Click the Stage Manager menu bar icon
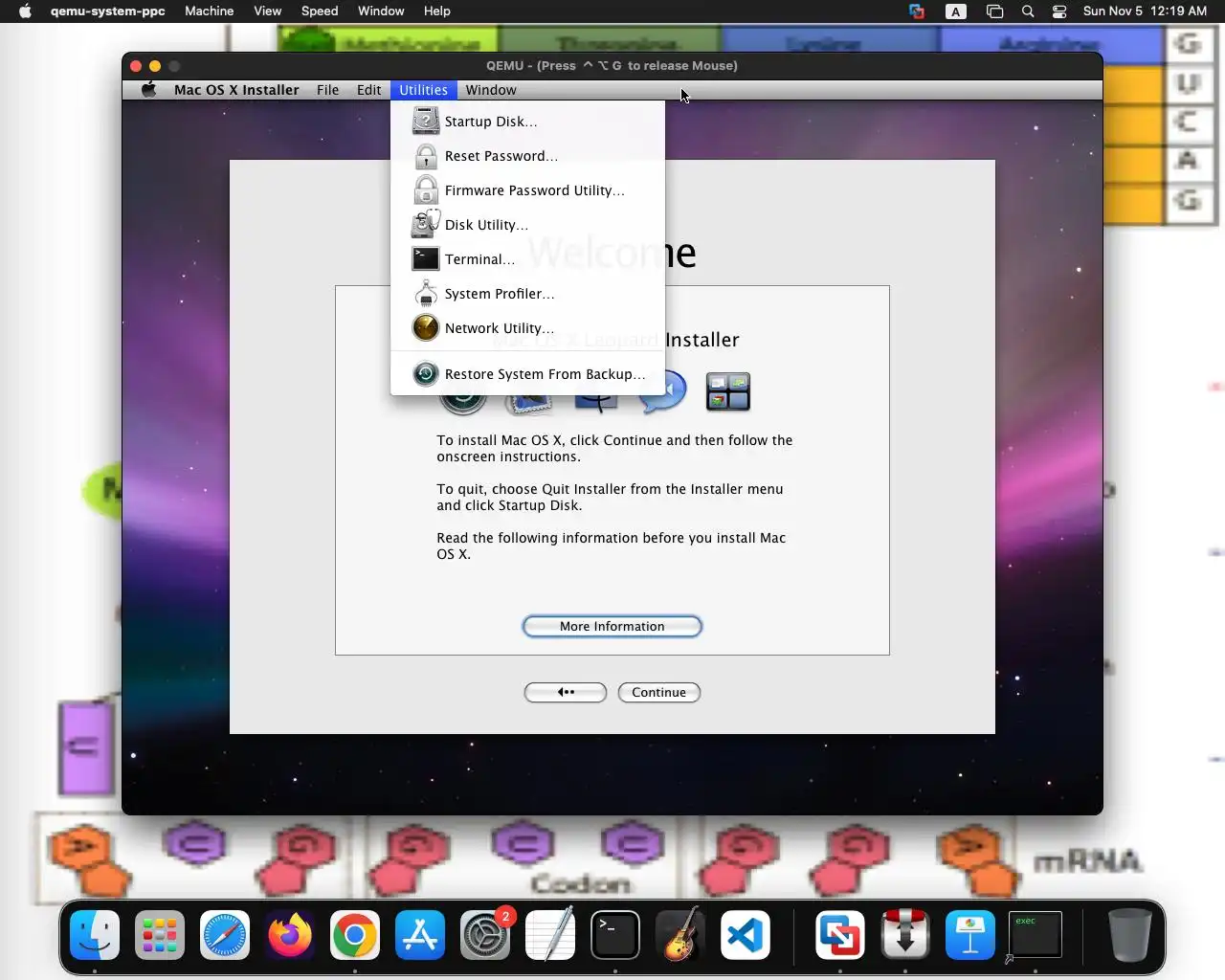 tap(995, 11)
